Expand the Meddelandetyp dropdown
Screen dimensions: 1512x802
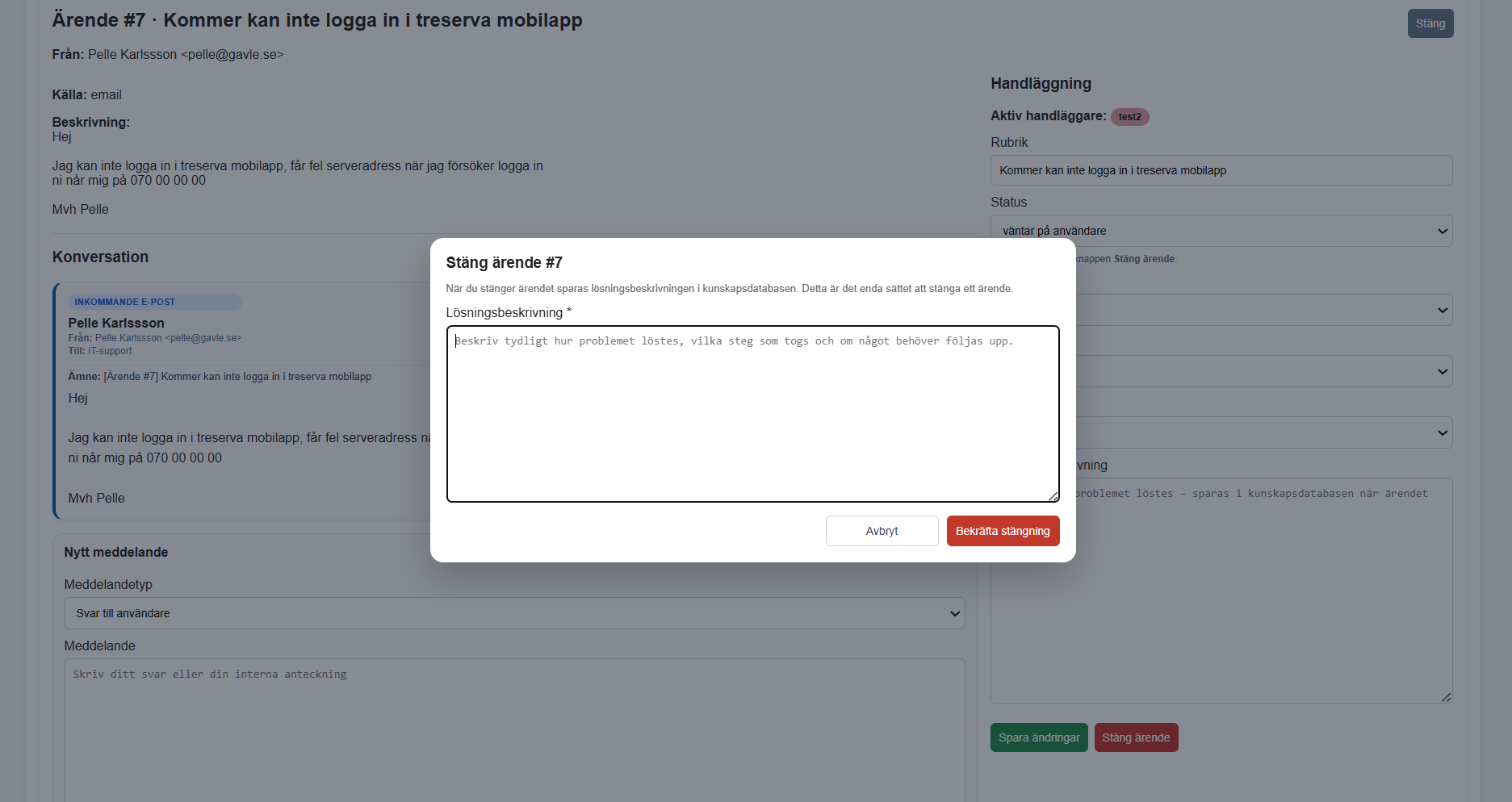(514, 613)
